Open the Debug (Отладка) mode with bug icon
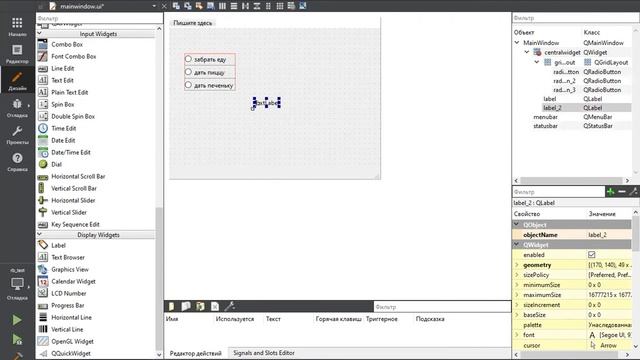 tap(17, 108)
